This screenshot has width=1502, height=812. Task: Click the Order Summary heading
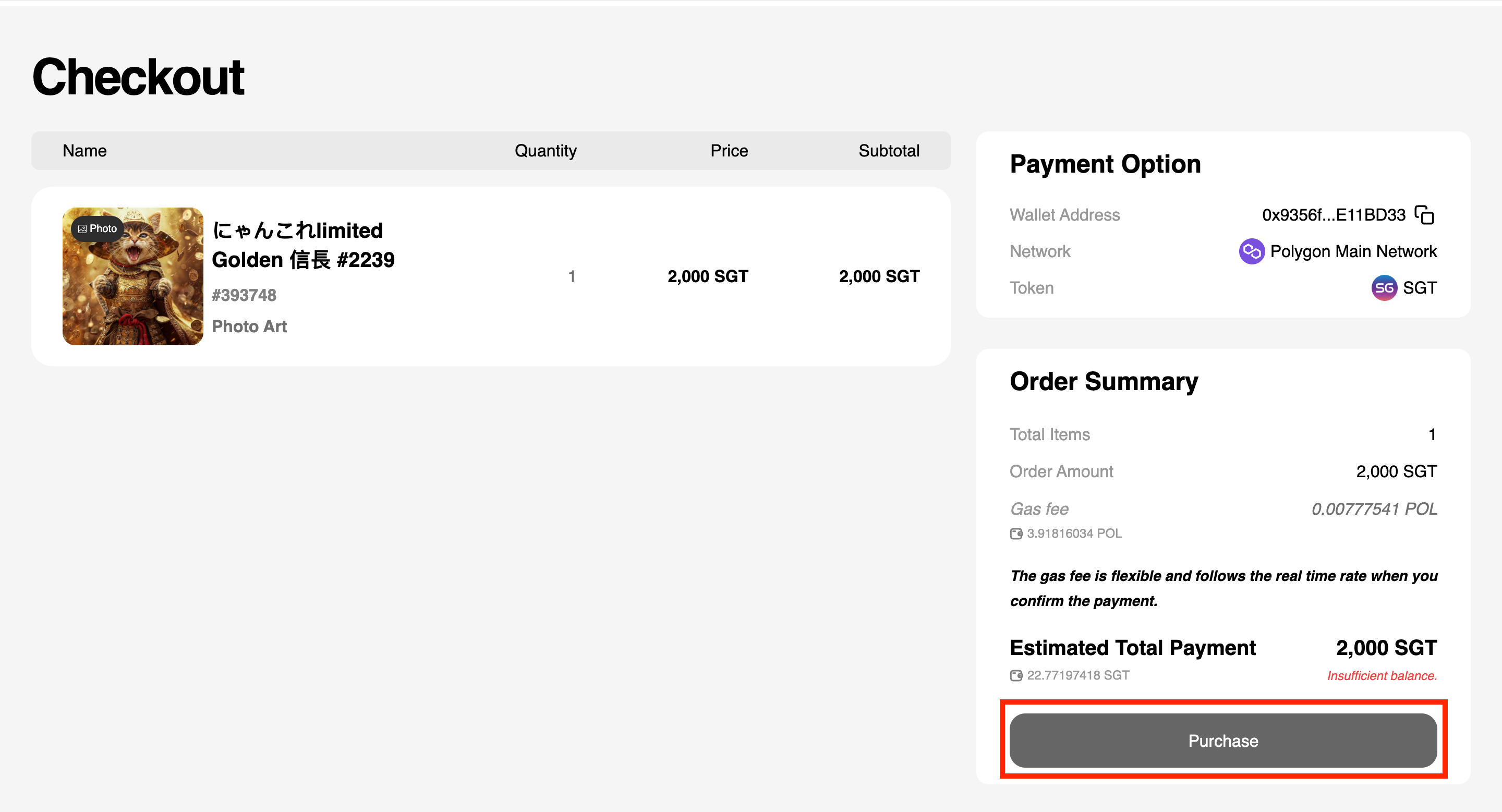(1104, 381)
